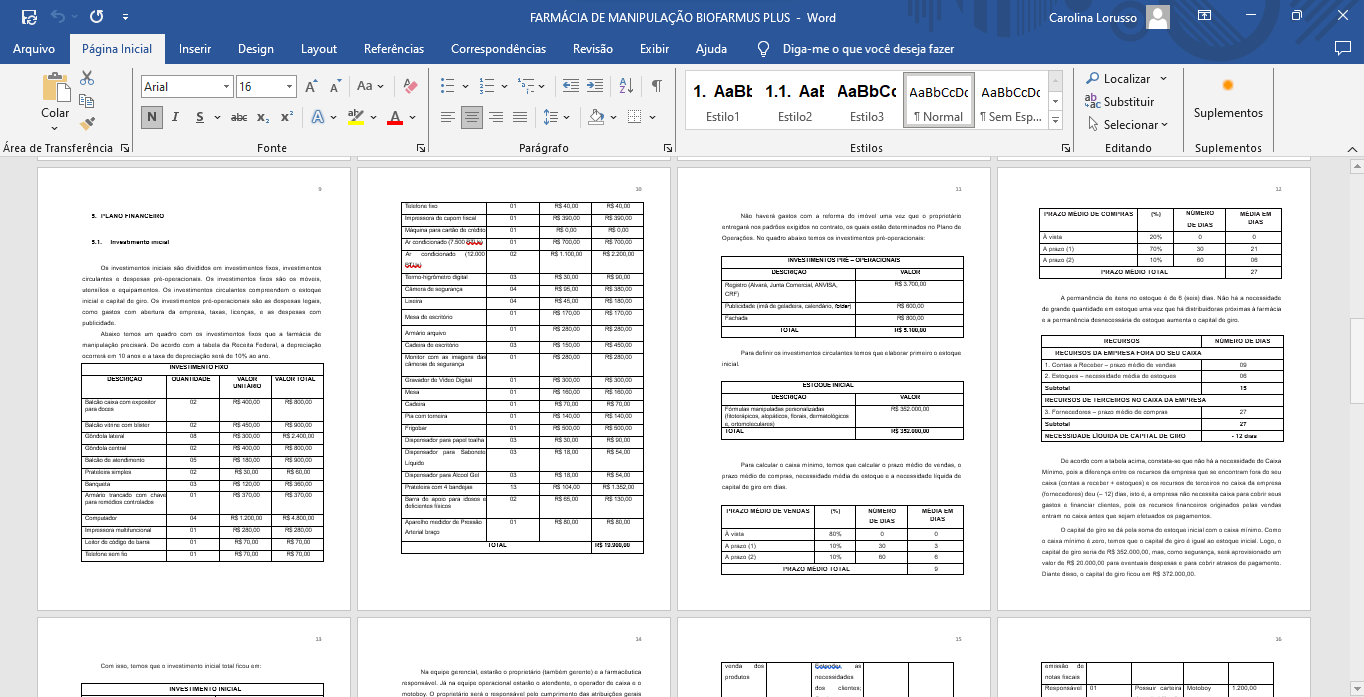1364x697 pixels.
Task: Collapse the ribbon with the up chevron
Action: [1351, 148]
